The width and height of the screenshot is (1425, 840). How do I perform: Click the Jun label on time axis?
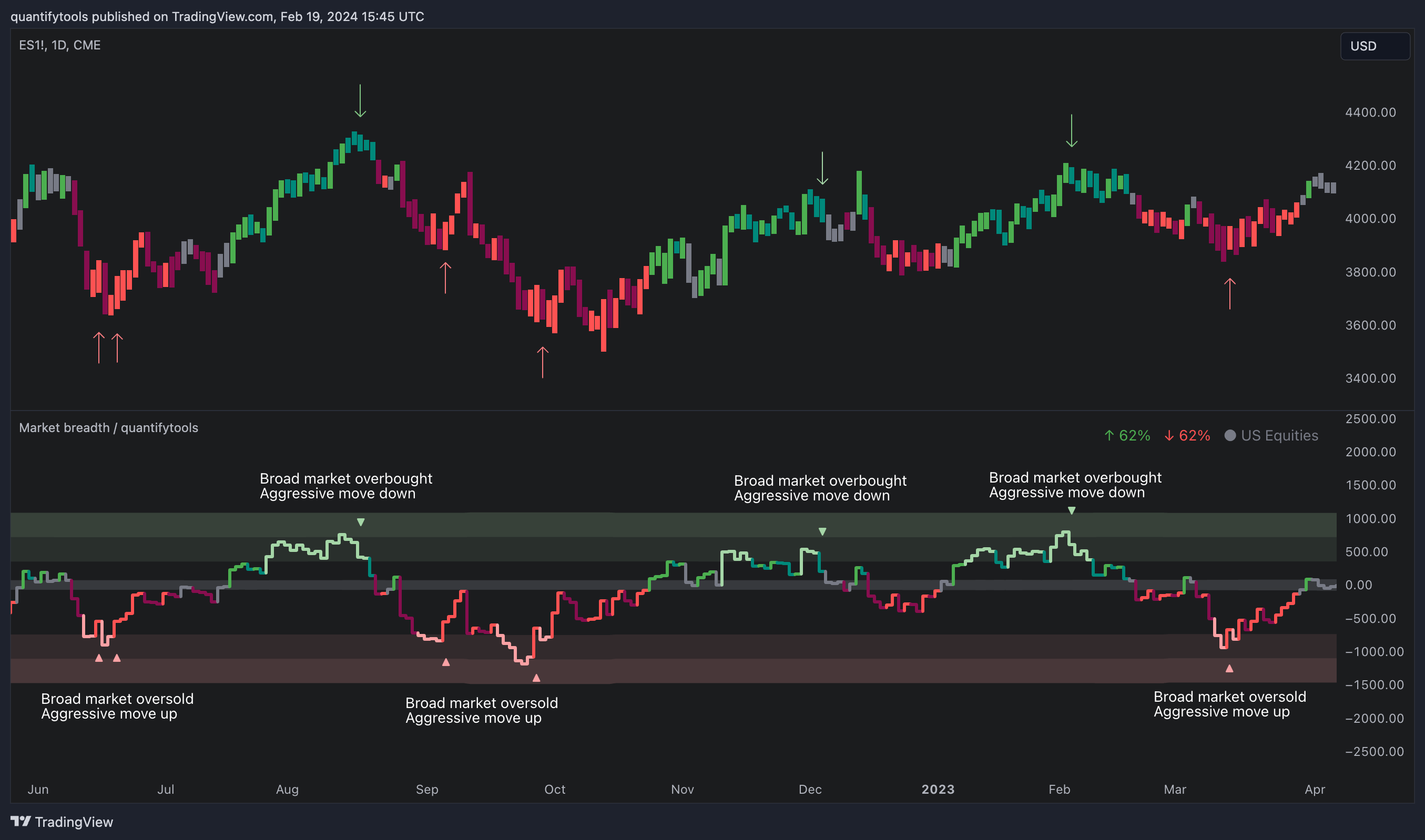(x=38, y=790)
